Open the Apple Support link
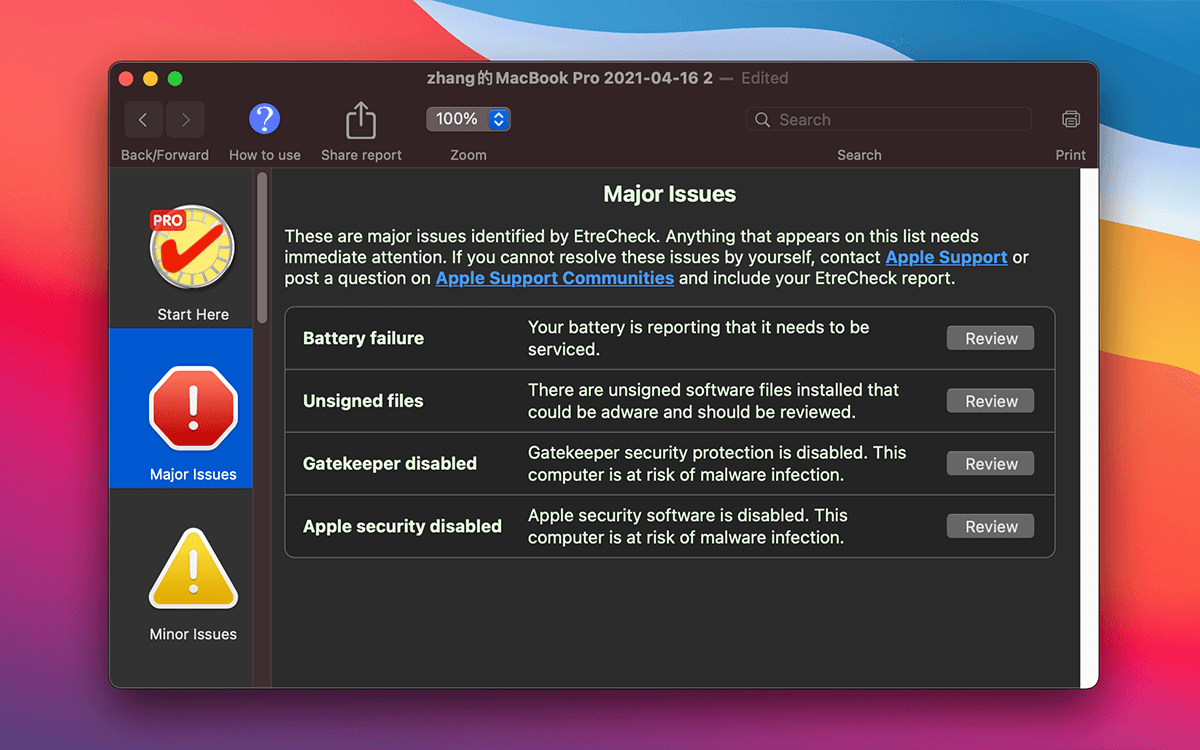 point(946,257)
